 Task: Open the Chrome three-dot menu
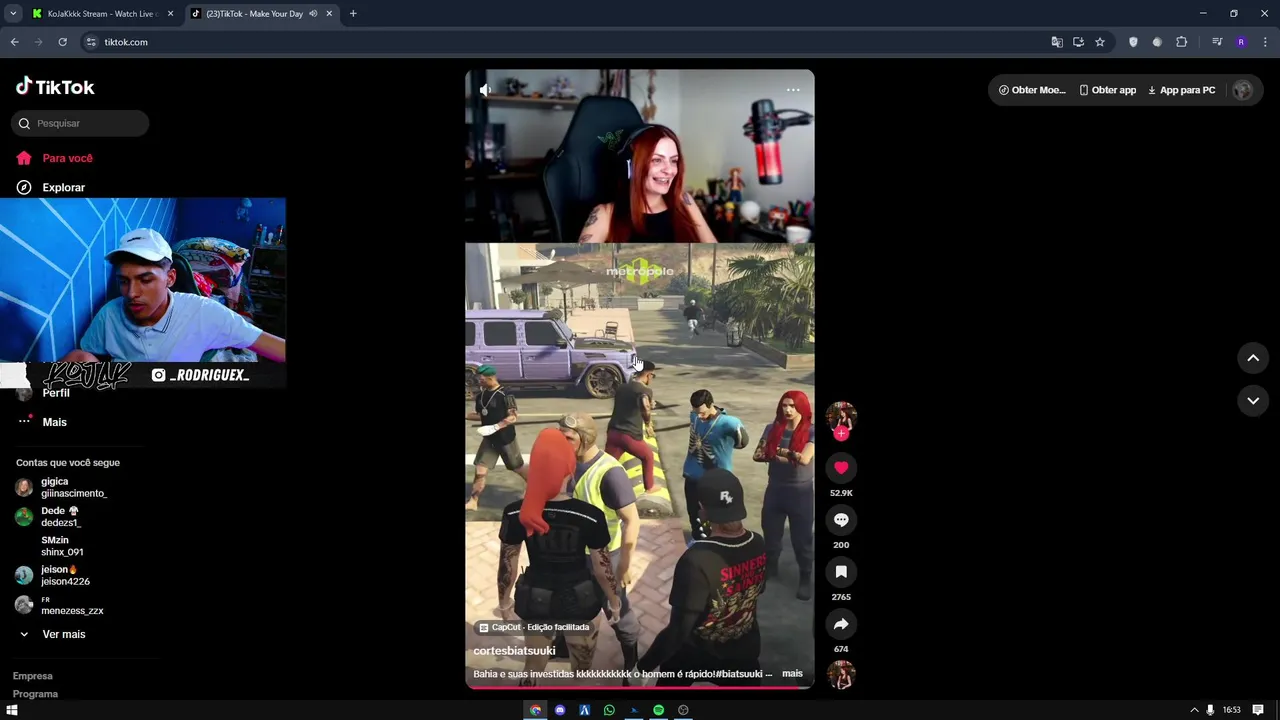[x=1265, y=42]
